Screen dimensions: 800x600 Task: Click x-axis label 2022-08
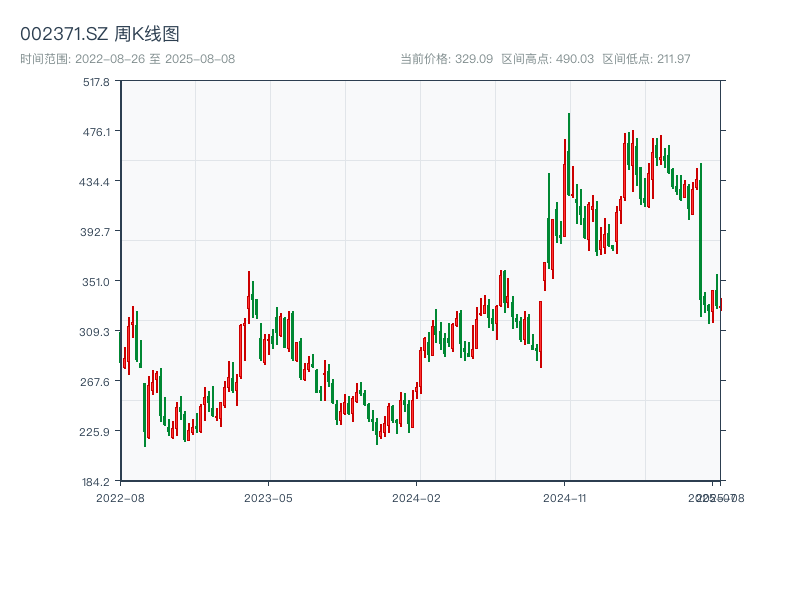pyautogui.click(x=120, y=498)
